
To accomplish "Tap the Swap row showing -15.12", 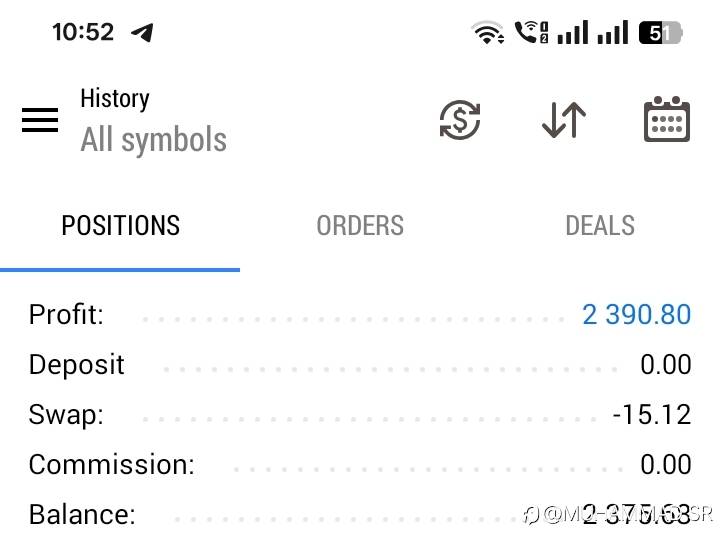I will [x=360, y=414].
